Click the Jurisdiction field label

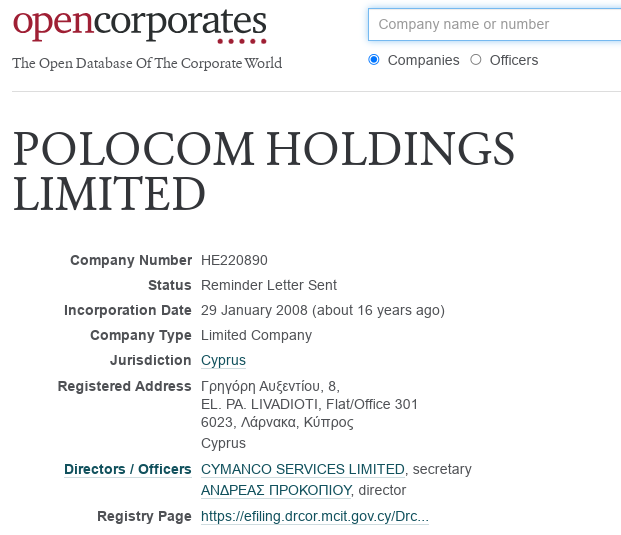point(150,360)
